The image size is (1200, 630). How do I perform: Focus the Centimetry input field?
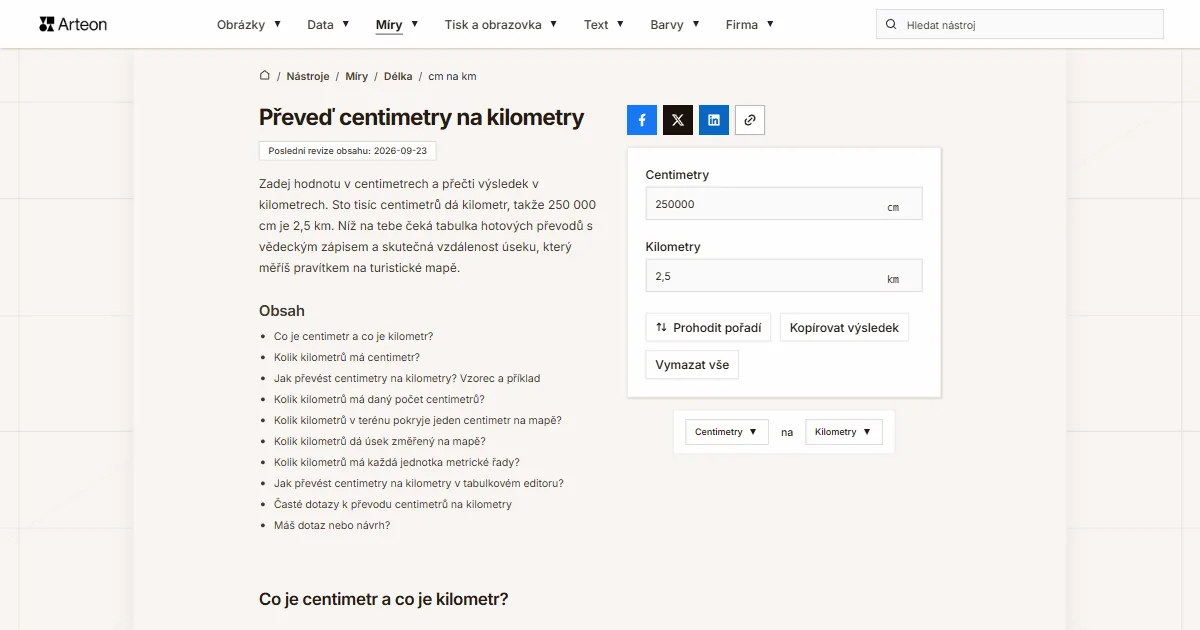(784, 204)
